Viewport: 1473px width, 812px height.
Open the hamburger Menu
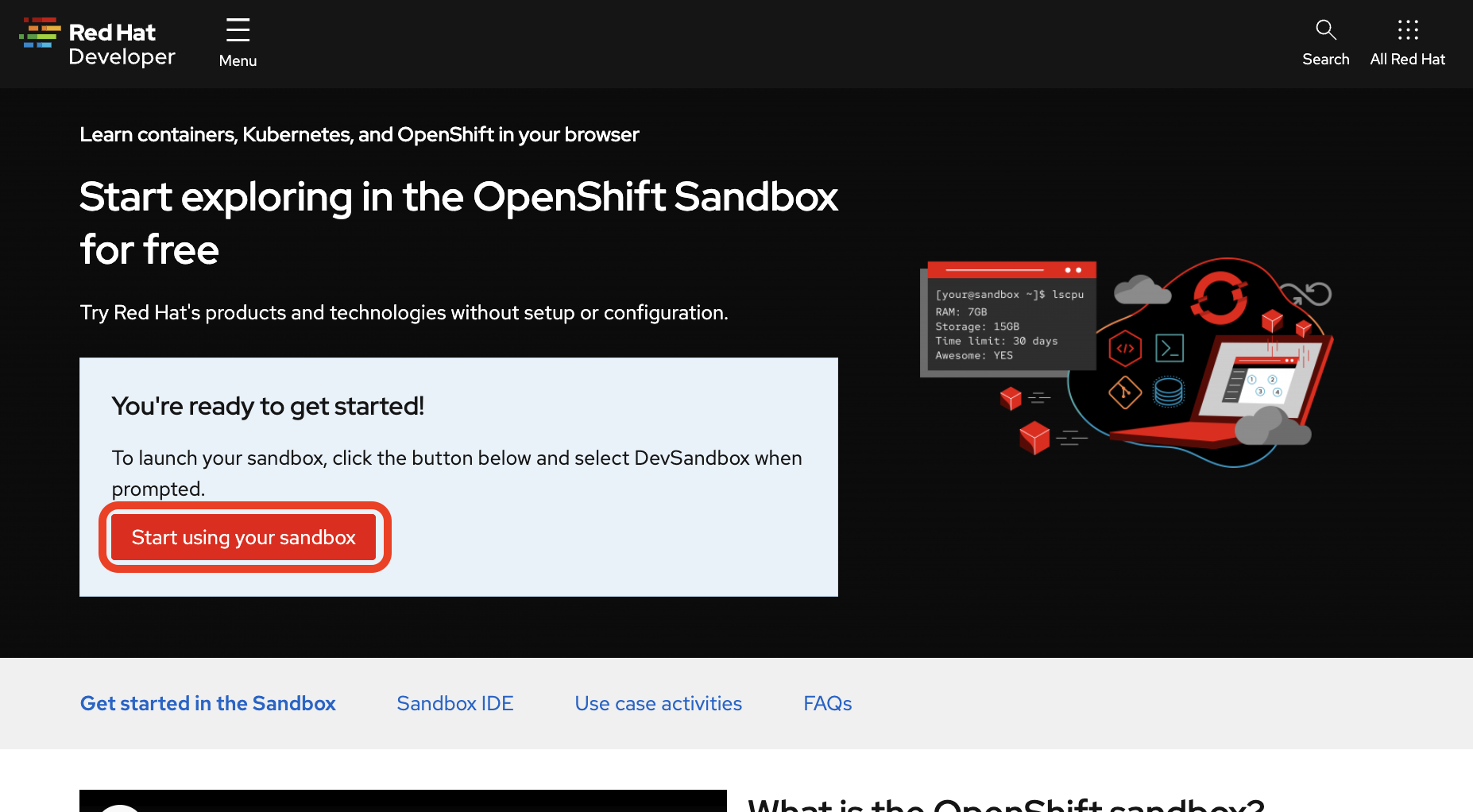coord(238,43)
